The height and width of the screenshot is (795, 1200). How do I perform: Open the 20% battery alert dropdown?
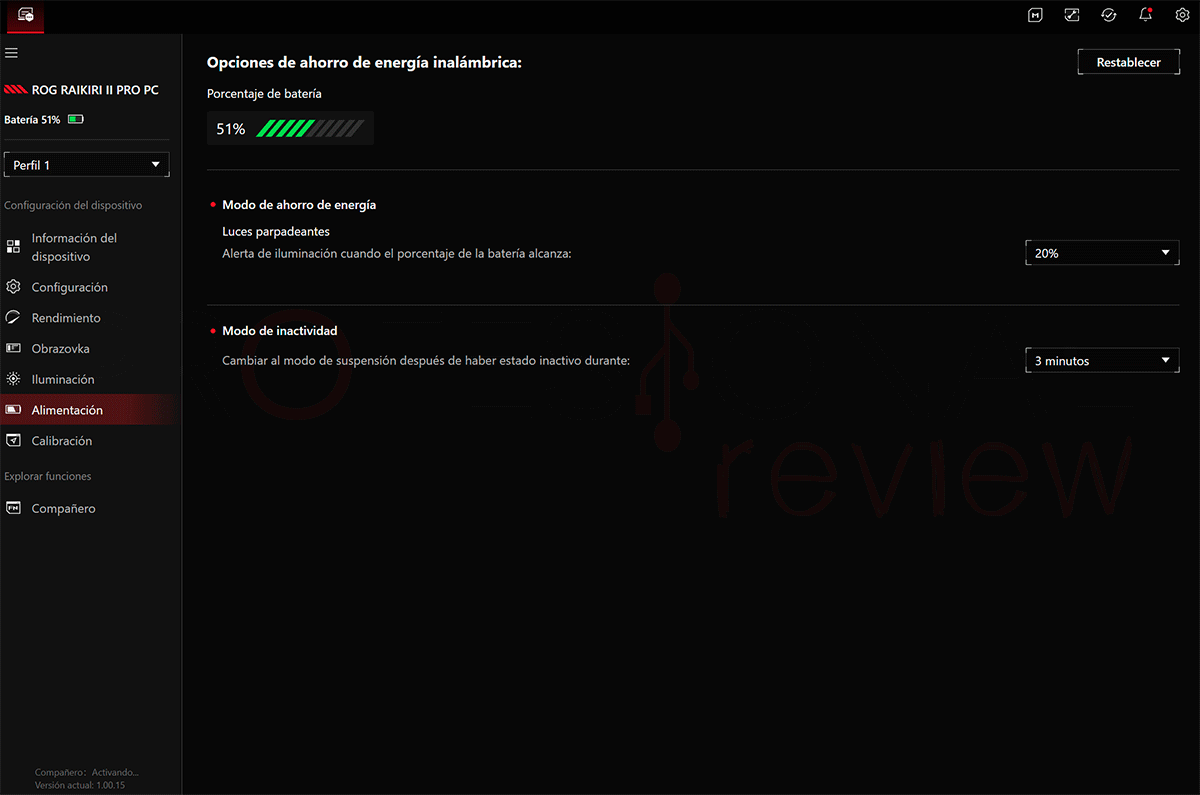click(x=1102, y=253)
